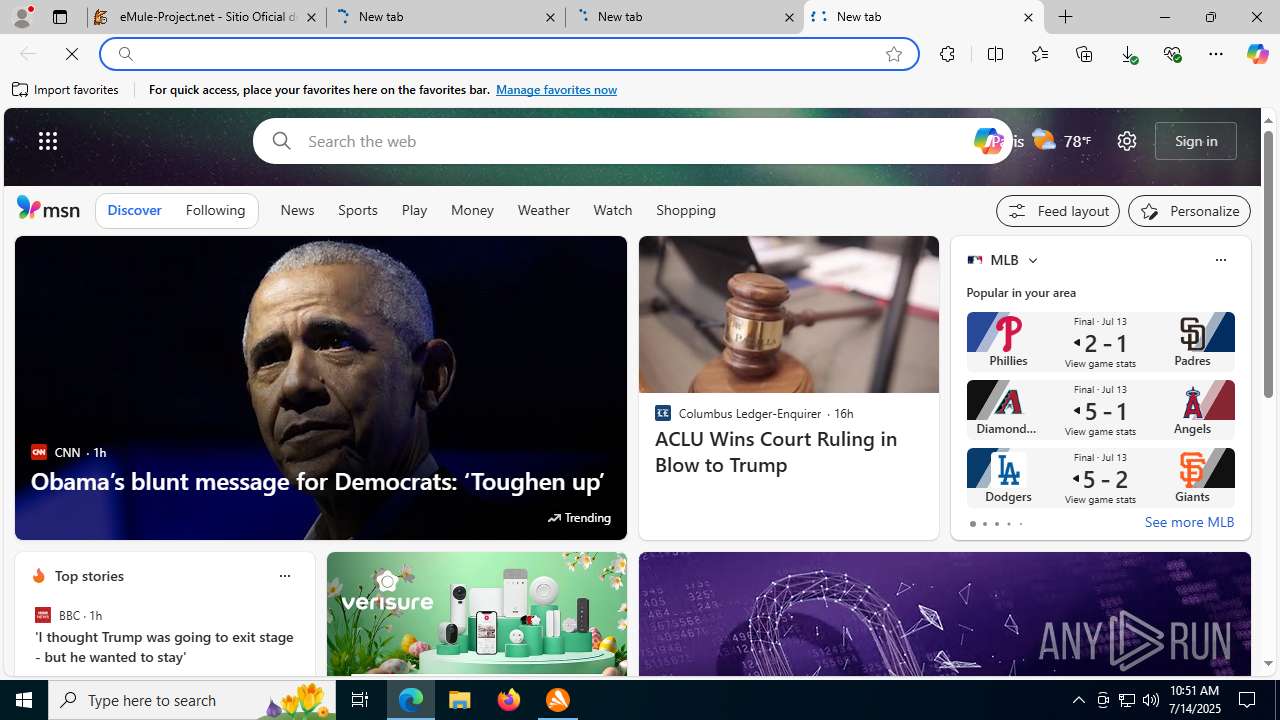The width and height of the screenshot is (1280, 720).
Task: Select the Discover feed tab
Action: coord(134,211)
